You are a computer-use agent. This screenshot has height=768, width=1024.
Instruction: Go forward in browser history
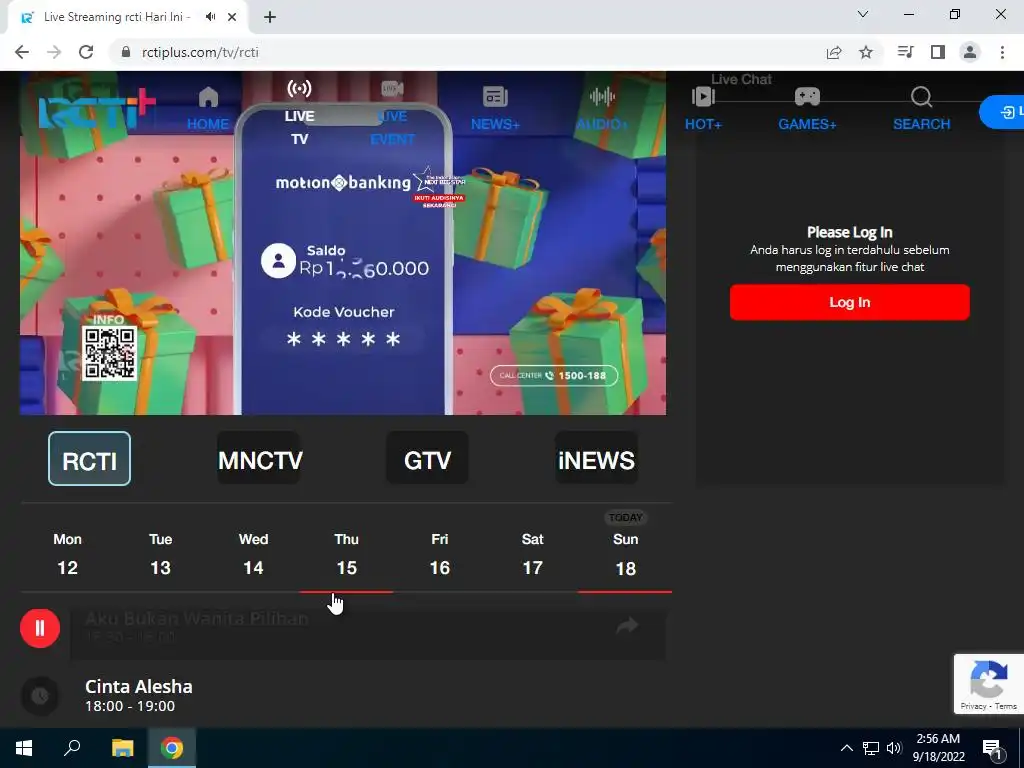point(54,52)
